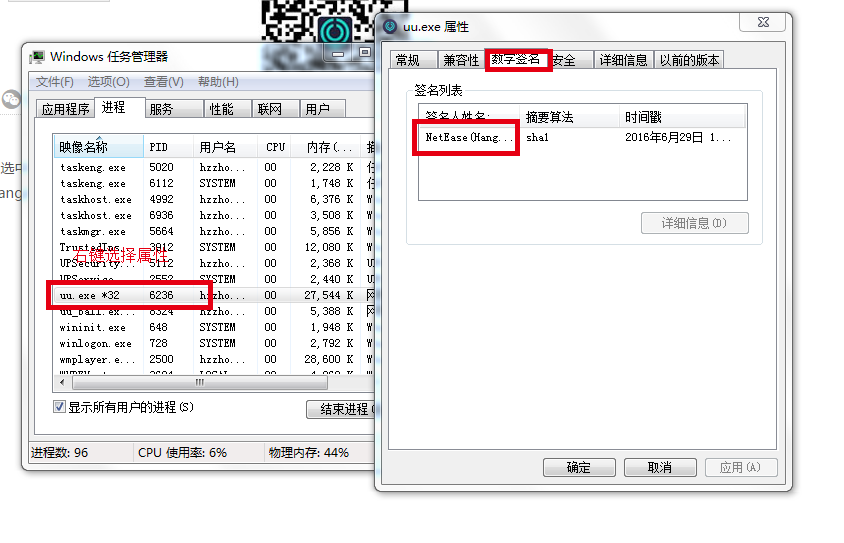
Task: Select the winlogon.exe process row
Action: (214, 343)
